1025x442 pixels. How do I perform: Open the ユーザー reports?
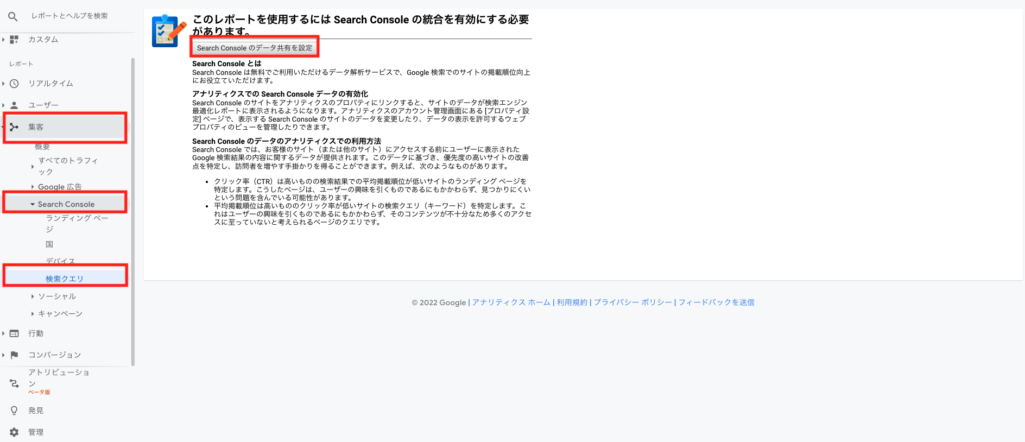[43, 105]
